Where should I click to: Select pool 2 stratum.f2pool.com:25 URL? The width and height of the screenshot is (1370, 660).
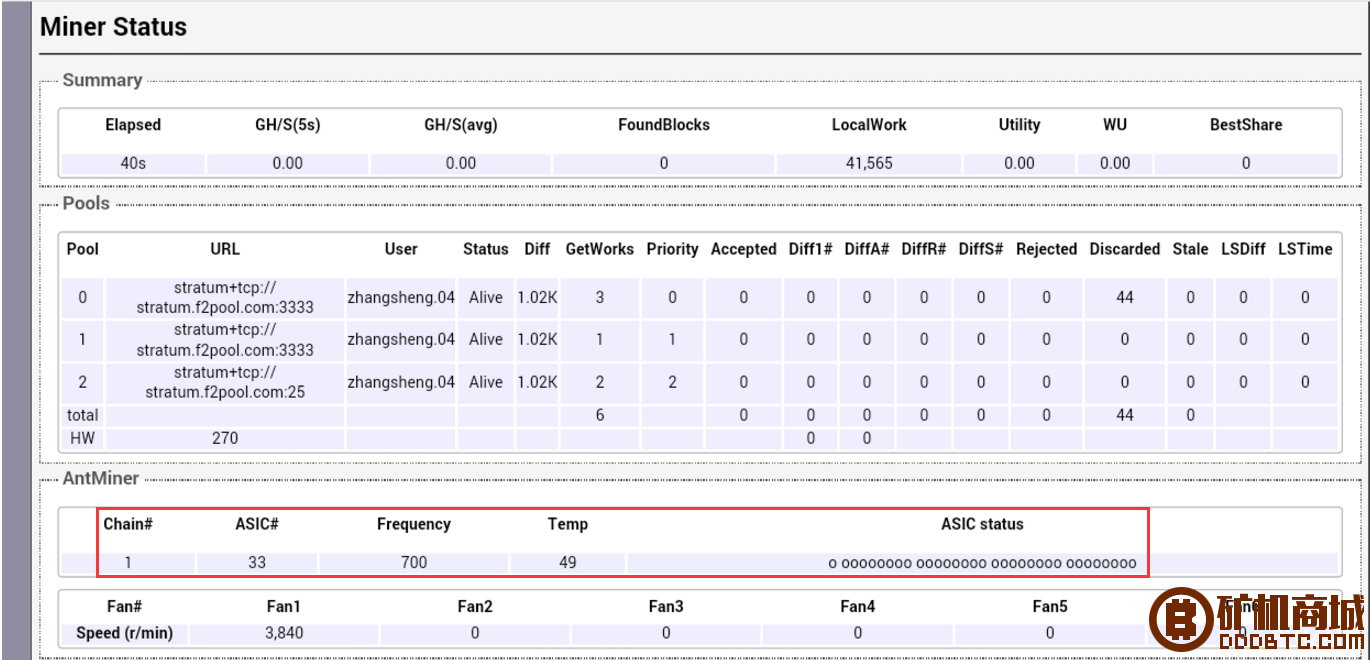[225, 382]
